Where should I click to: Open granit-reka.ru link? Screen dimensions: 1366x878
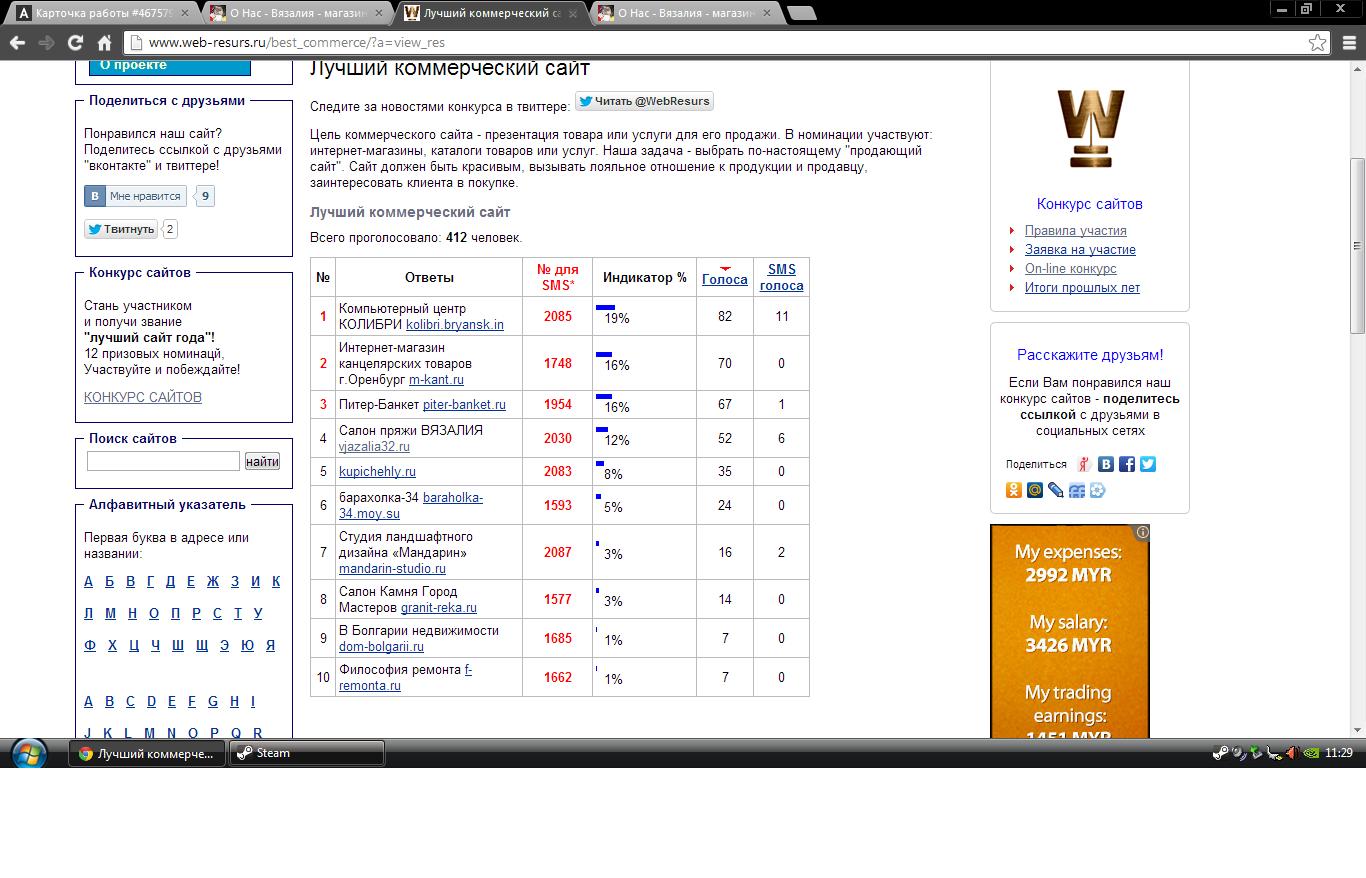tap(439, 608)
